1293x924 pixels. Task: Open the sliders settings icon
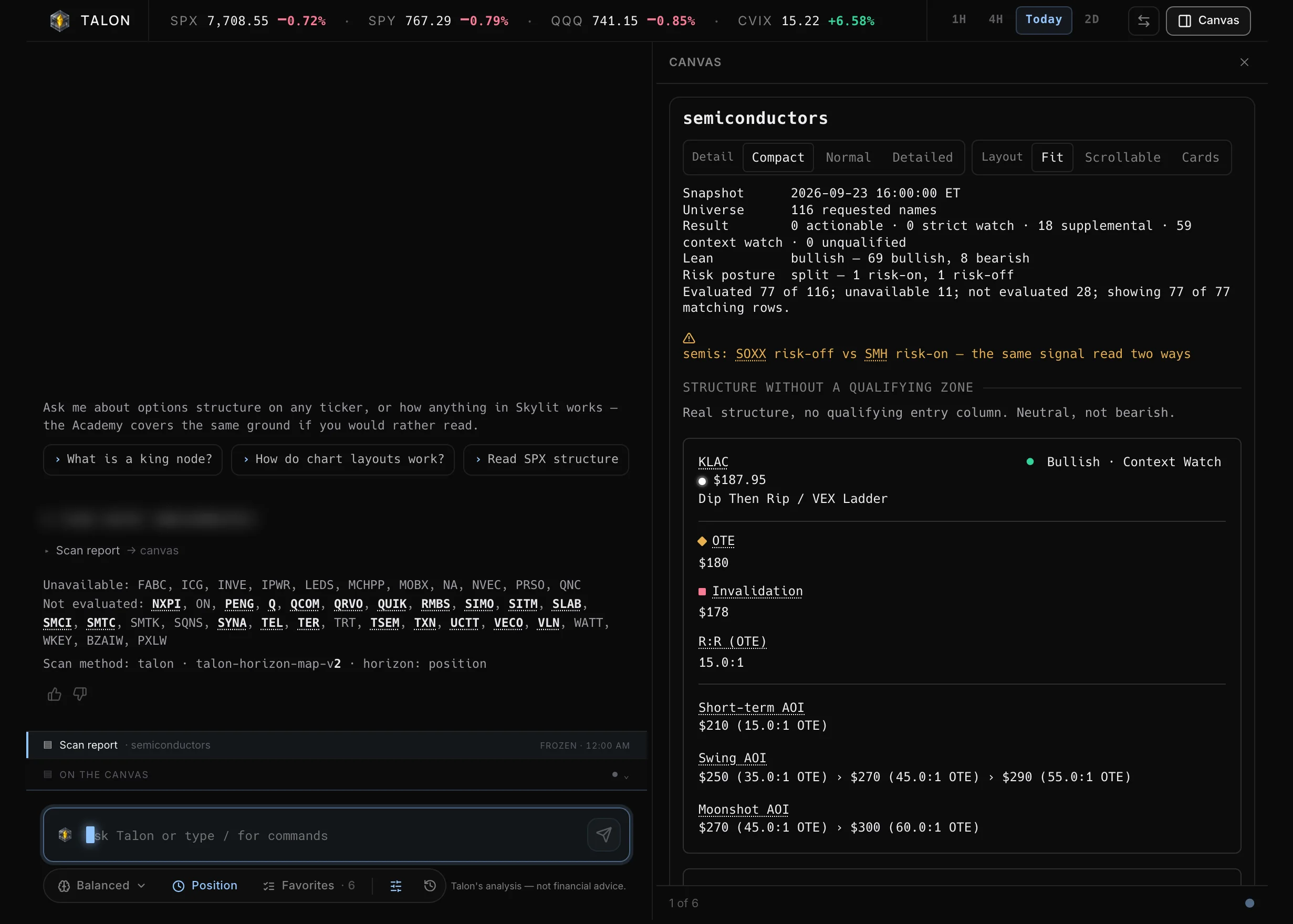tap(395, 886)
